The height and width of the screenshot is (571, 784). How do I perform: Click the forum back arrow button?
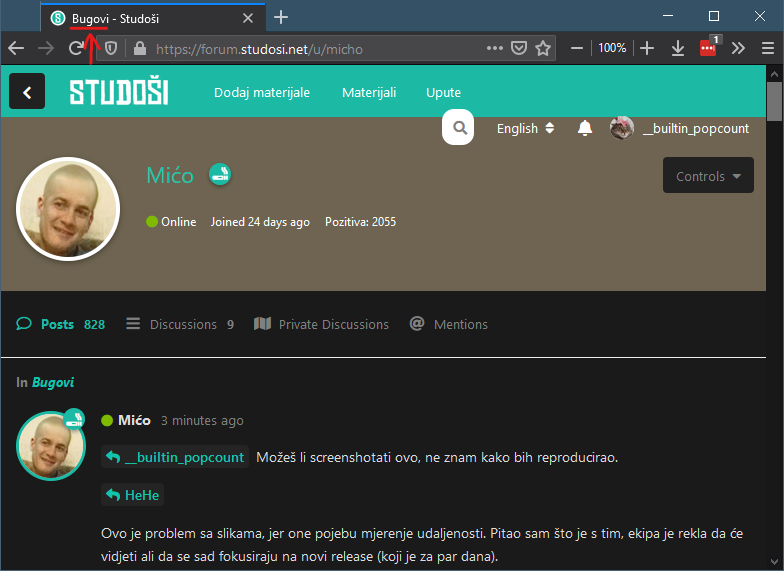click(x=27, y=92)
